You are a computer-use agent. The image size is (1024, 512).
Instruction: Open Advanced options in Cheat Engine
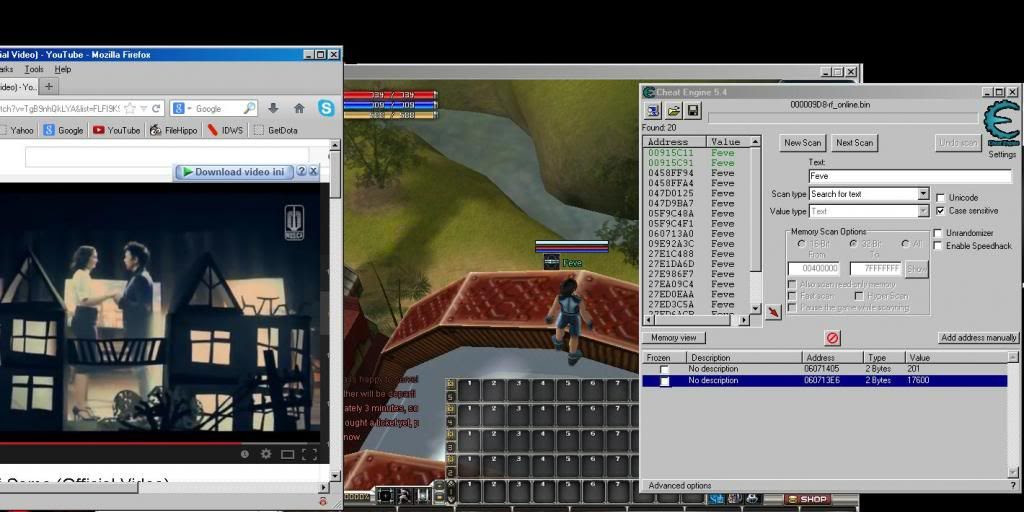680,486
